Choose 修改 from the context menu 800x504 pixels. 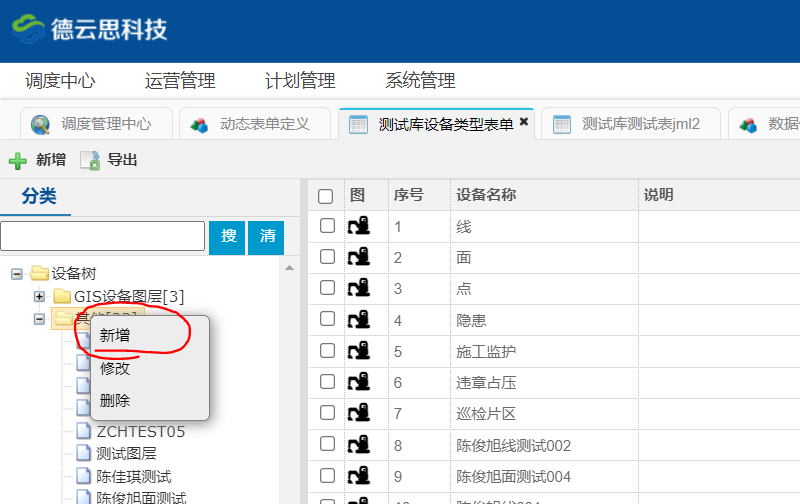[115, 368]
